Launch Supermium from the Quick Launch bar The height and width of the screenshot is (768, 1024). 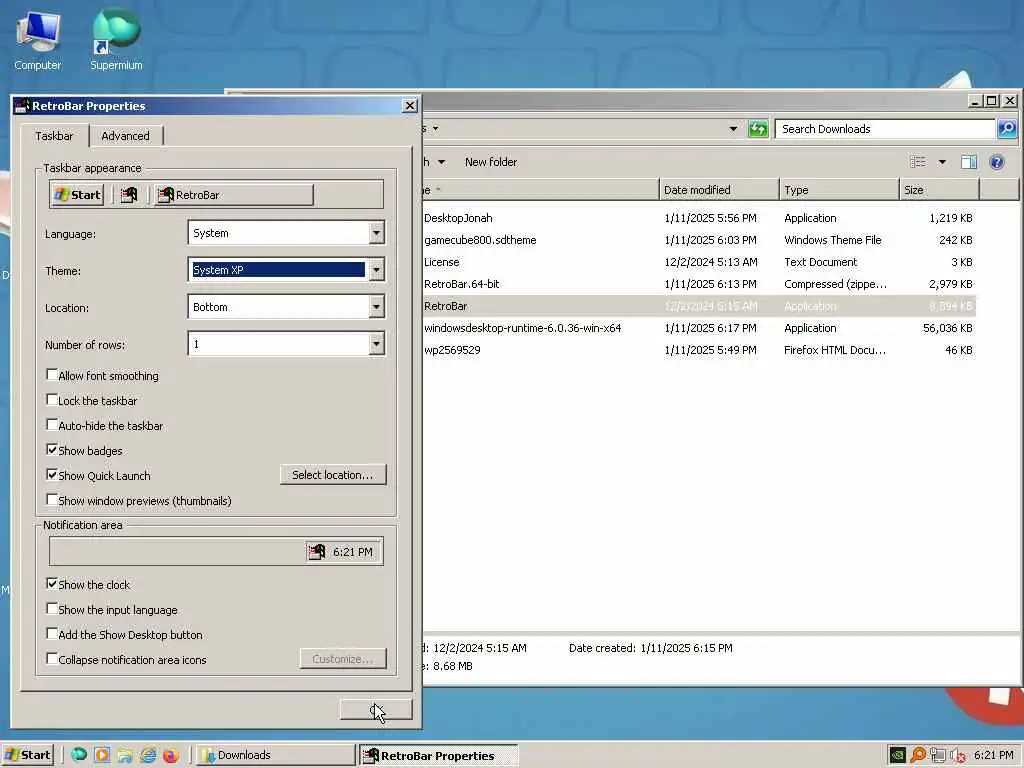click(79, 755)
